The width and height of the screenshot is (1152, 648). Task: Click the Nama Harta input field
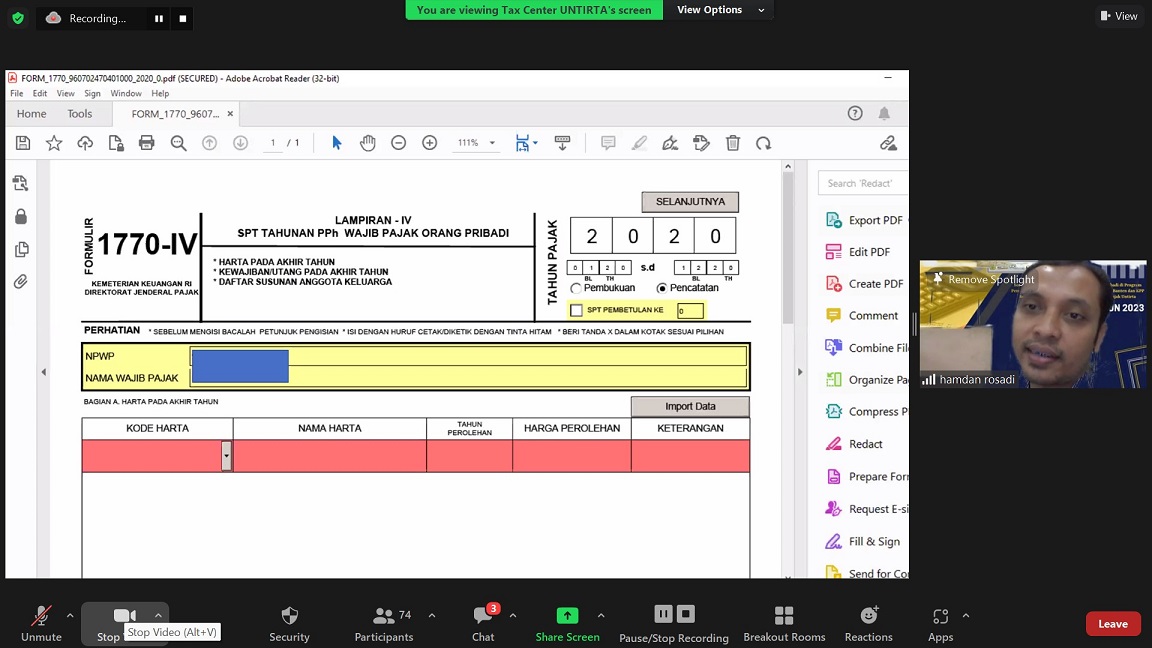[329, 456]
